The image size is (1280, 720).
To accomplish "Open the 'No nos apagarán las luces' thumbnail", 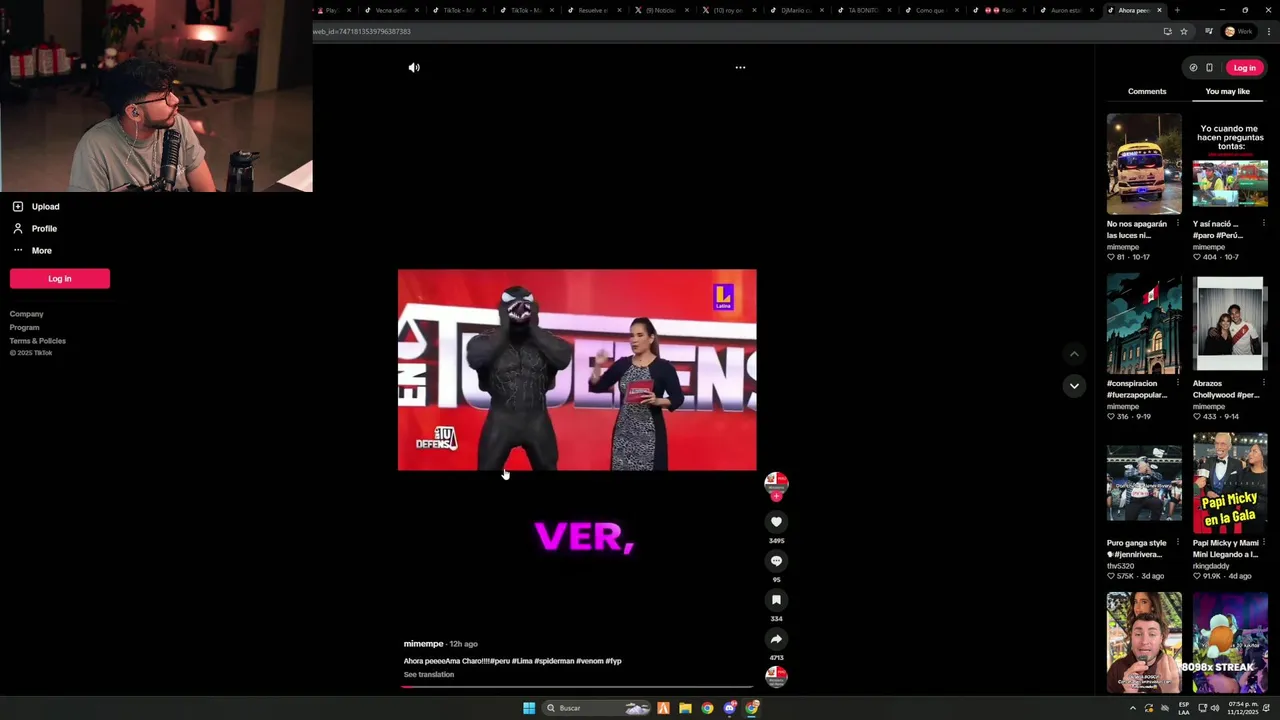I will pos(1144,164).
